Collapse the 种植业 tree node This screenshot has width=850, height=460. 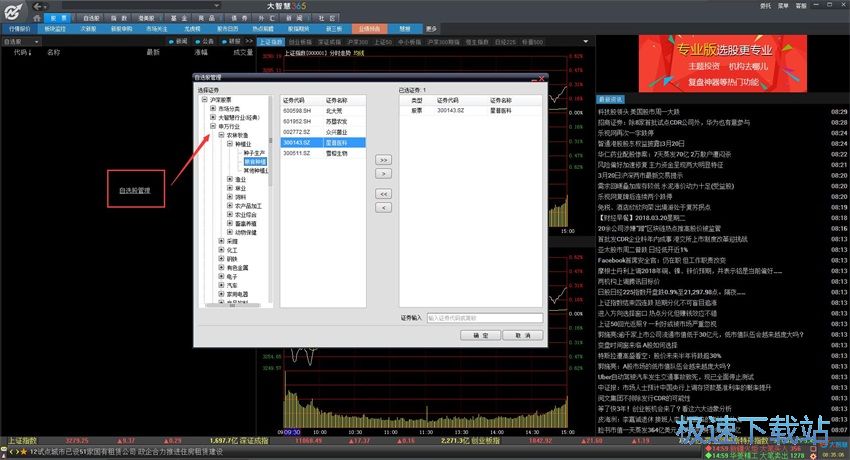tap(230, 144)
